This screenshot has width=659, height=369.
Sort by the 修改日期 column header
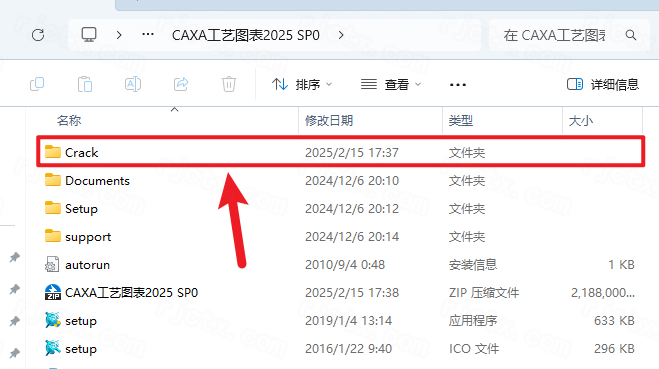click(329, 121)
